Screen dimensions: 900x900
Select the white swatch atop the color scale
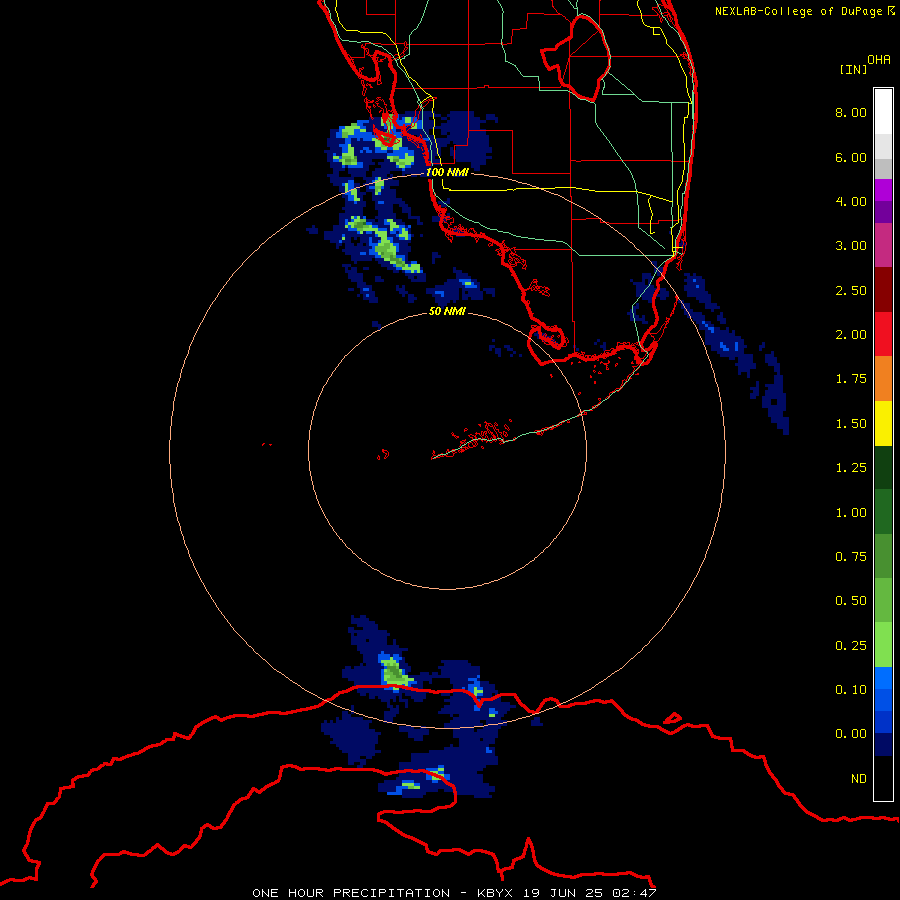point(883,111)
